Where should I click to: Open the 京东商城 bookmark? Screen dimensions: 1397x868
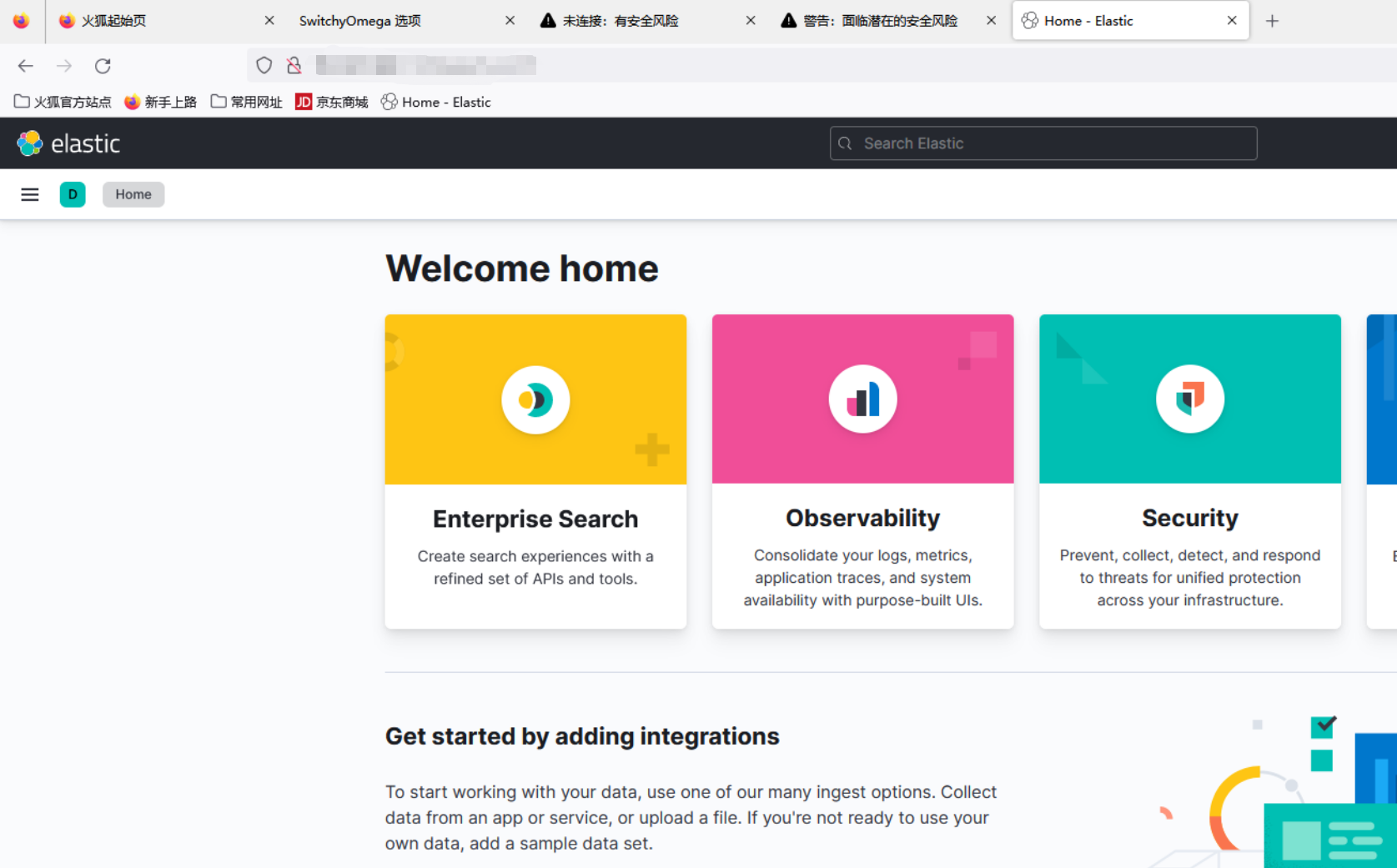(332, 102)
